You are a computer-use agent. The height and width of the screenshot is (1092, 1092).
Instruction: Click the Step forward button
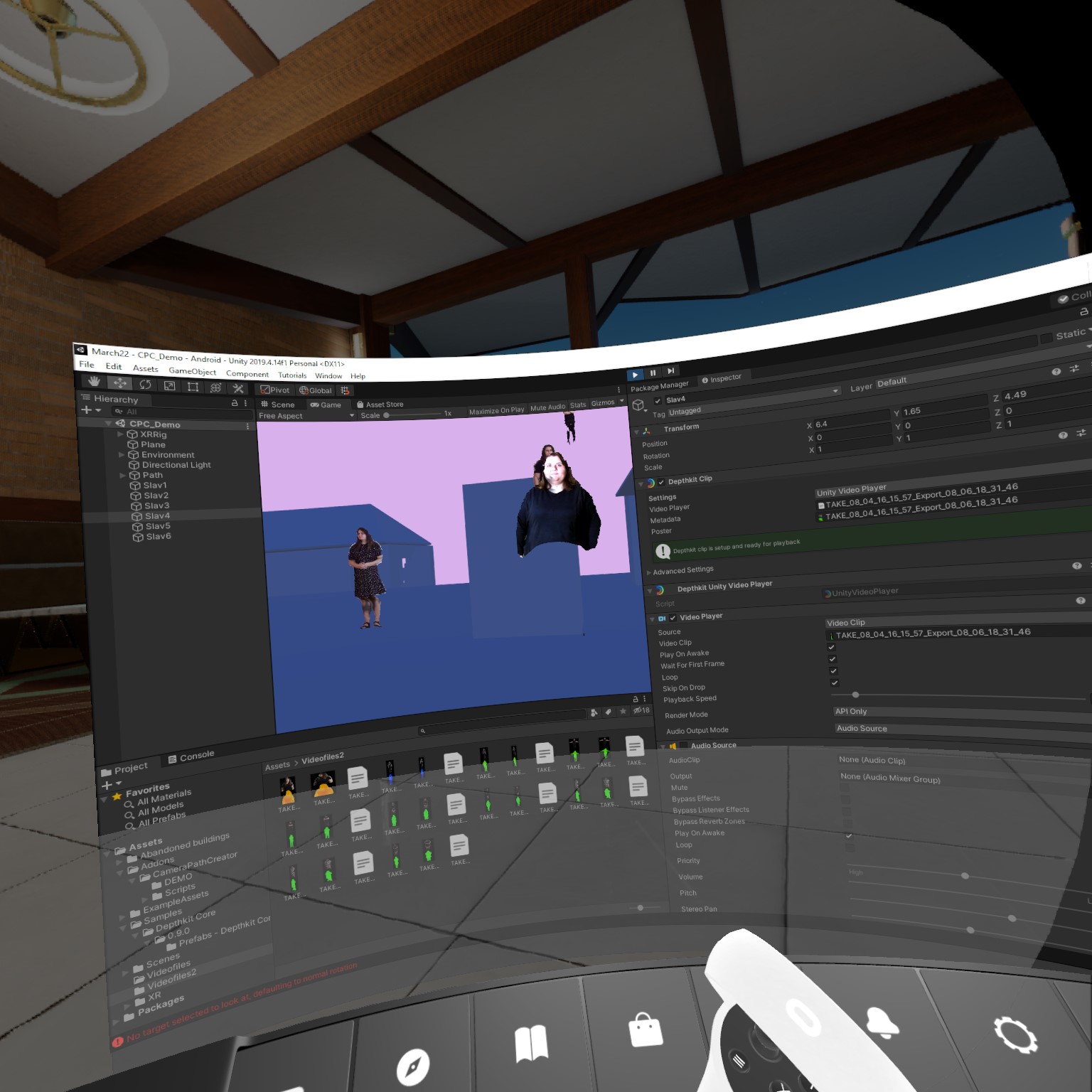(670, 370)
